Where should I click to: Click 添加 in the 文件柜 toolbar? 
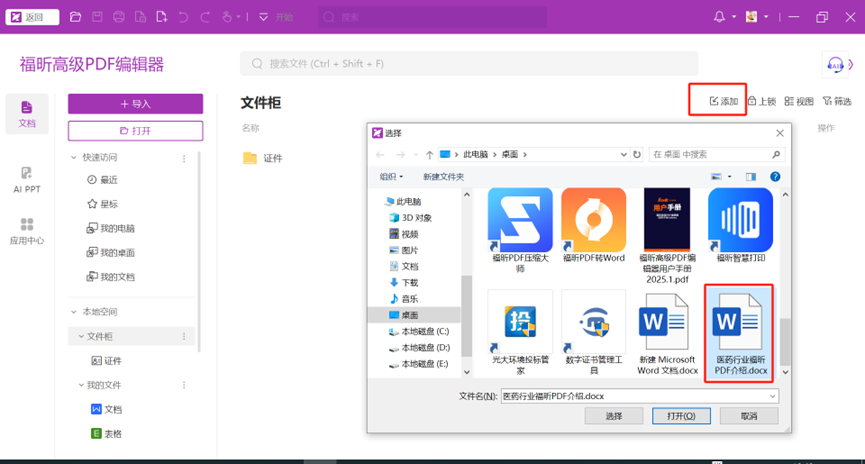pos(723,101)
